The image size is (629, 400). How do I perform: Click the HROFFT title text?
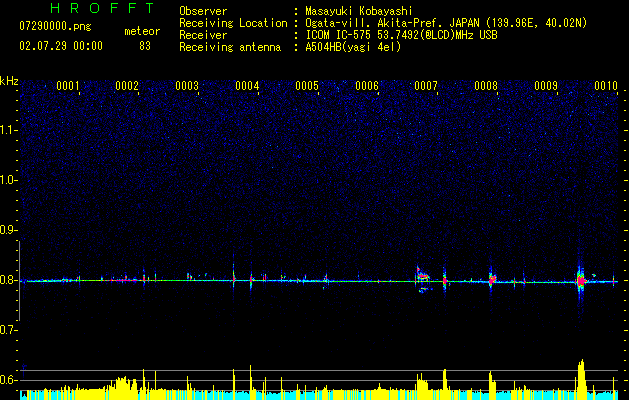[x=103, y=8]
